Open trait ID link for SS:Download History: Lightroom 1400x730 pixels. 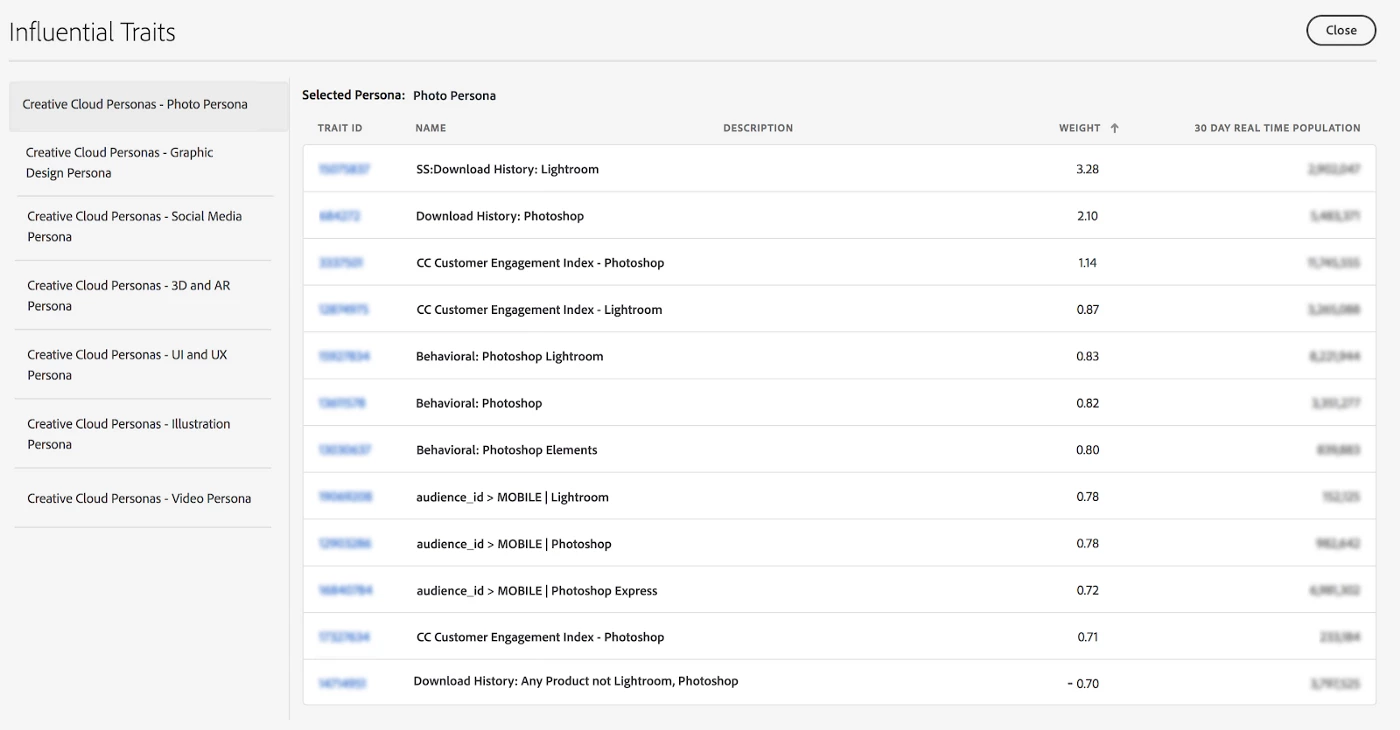[x=344, y=169]
